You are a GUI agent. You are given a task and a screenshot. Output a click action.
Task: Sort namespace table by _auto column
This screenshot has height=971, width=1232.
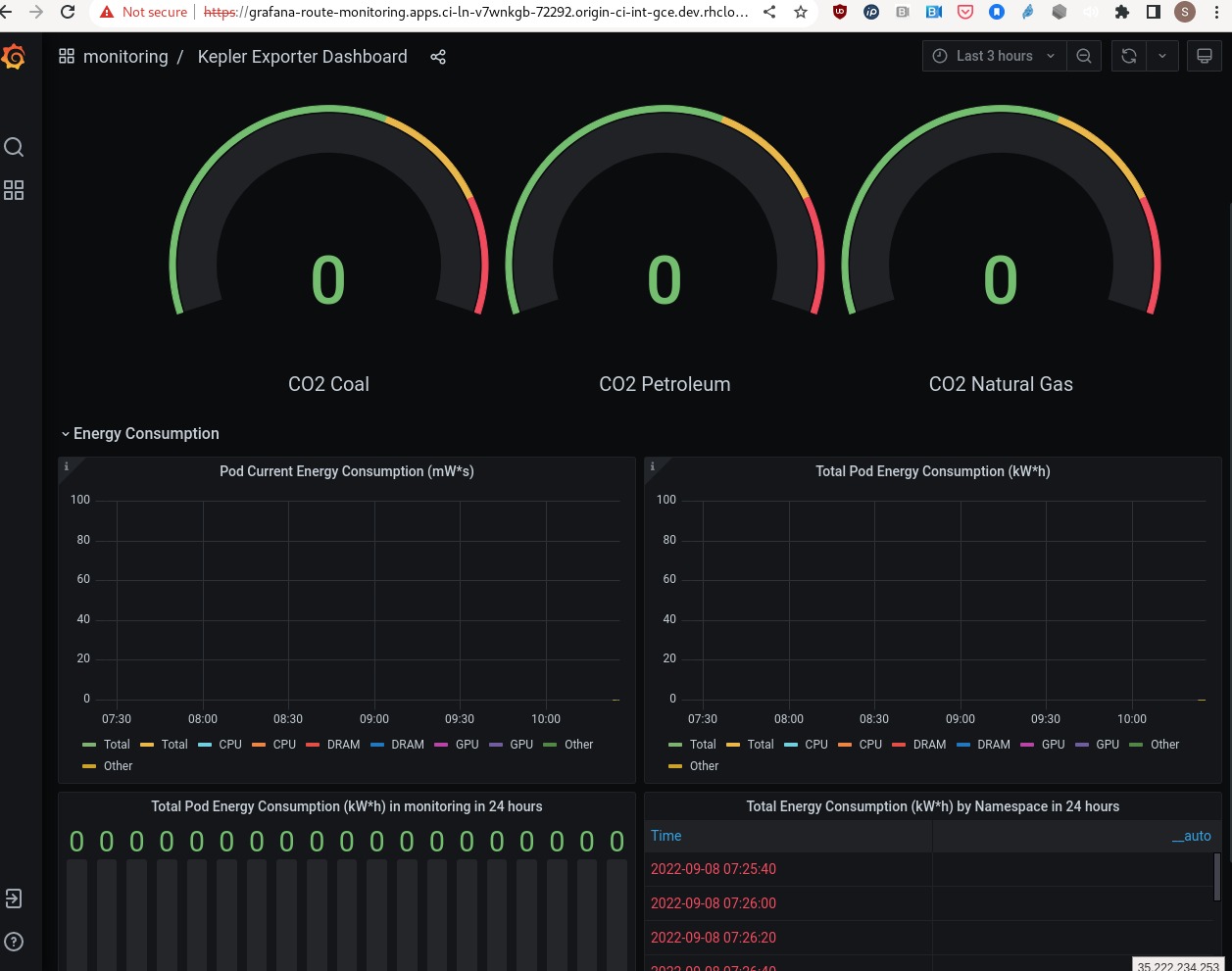click(1192, 836)
